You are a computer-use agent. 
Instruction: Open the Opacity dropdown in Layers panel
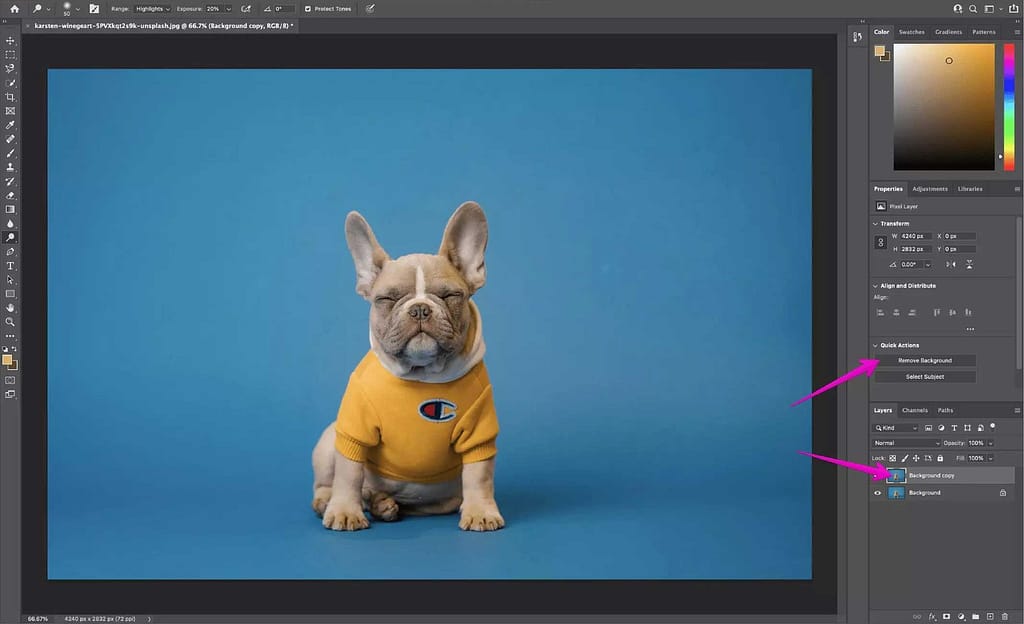pyautogui.click(x=990, y=443)
